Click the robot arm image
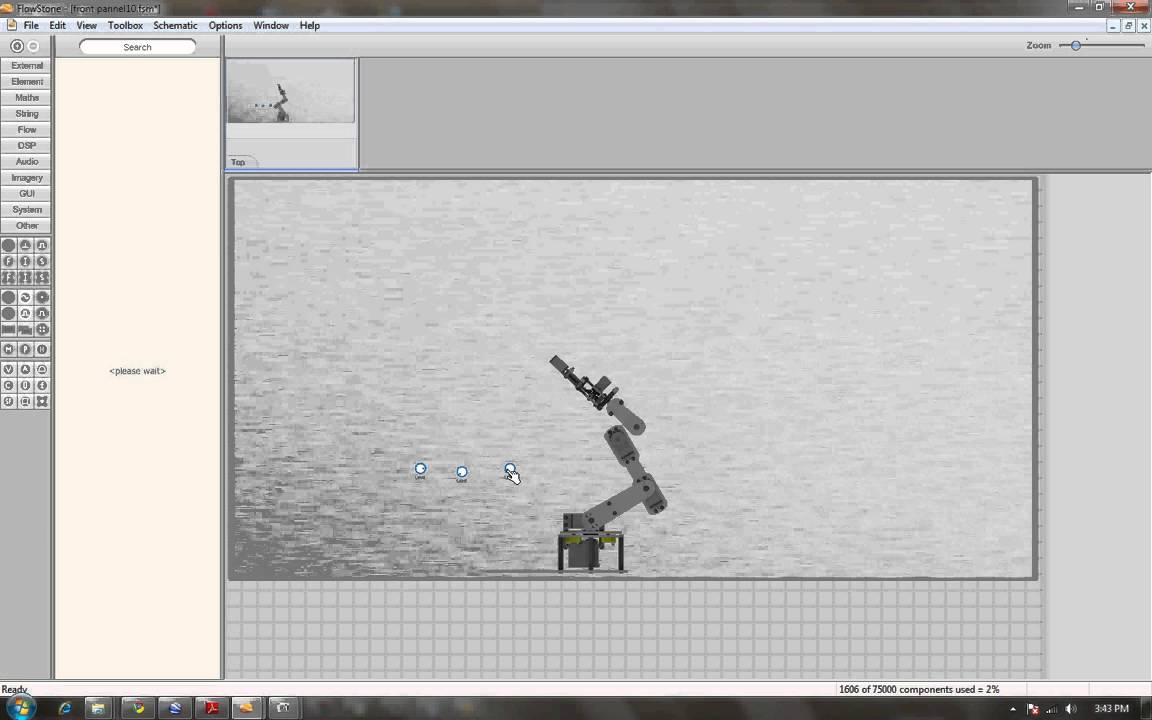The width and height of the screenshot is (1152, 720). coord(608,463)
